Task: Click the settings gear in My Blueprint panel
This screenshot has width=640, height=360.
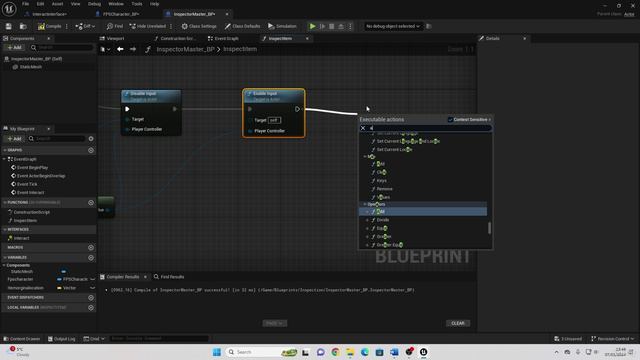Action: coord(91,139)
